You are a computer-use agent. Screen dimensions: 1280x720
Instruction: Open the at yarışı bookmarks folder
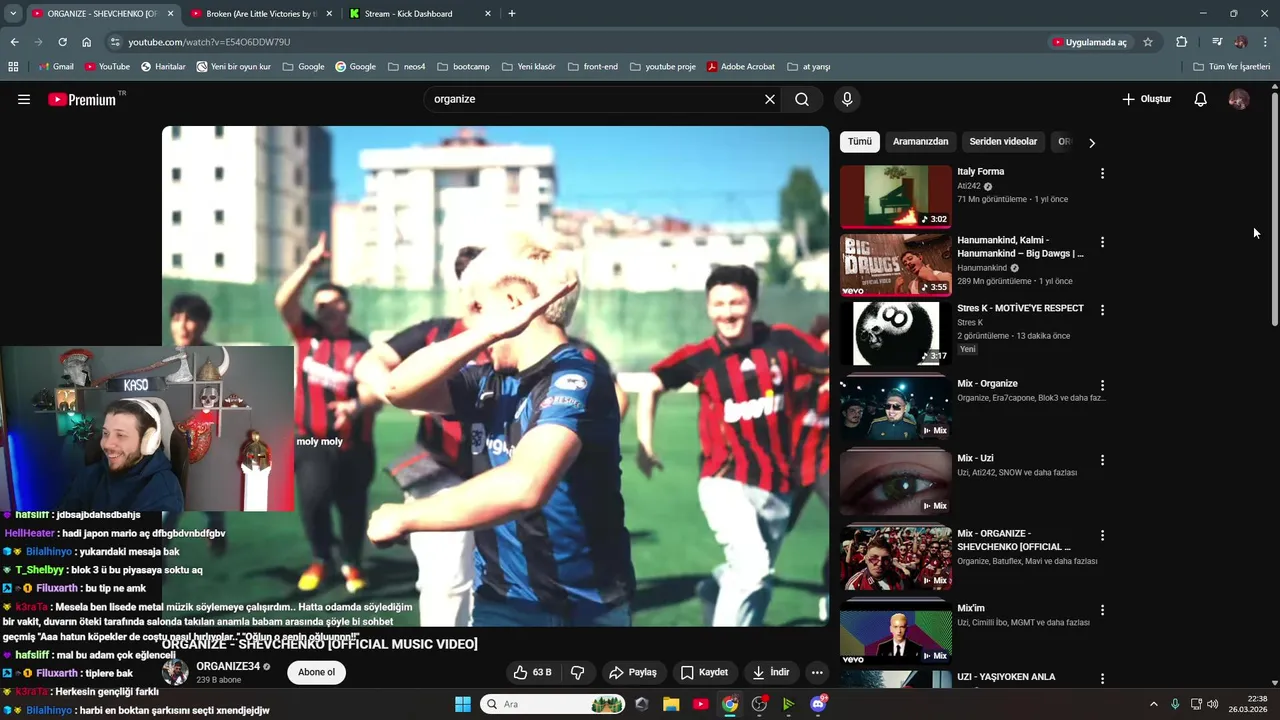(808, 66)
